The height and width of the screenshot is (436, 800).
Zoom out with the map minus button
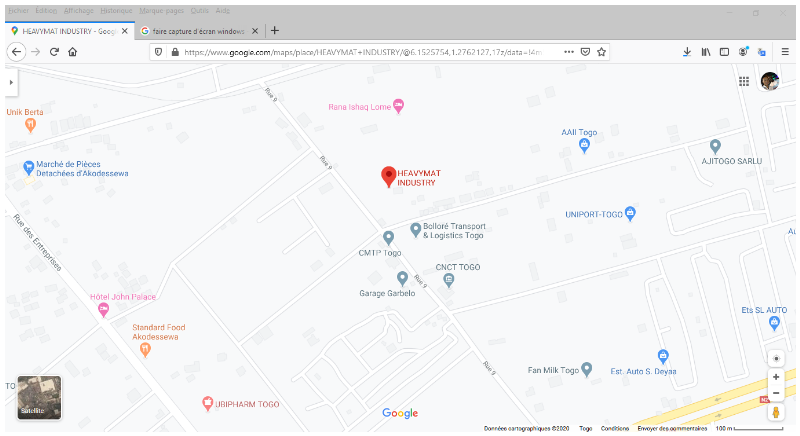[776, 393]
